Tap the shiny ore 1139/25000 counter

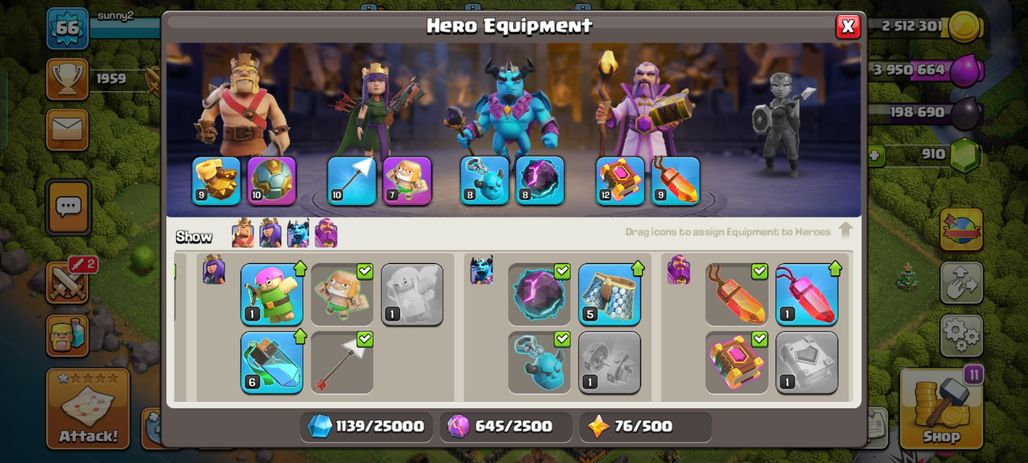366,427
